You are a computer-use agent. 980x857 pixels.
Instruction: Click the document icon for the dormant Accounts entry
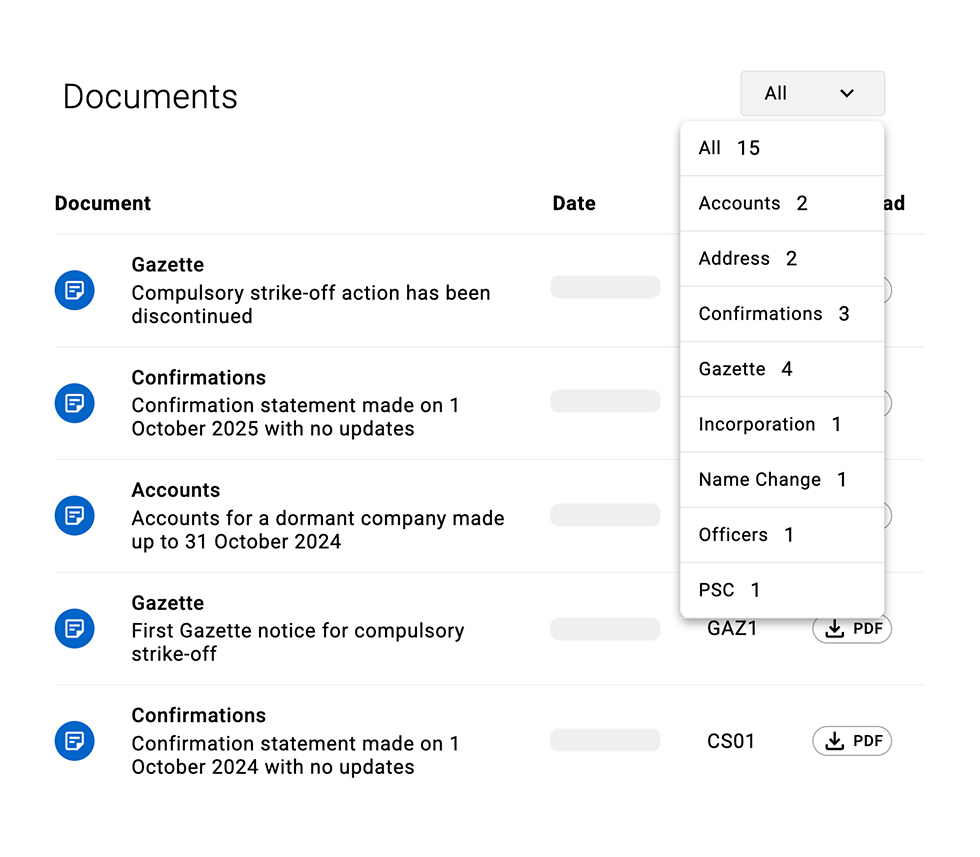tap(74, 516)
